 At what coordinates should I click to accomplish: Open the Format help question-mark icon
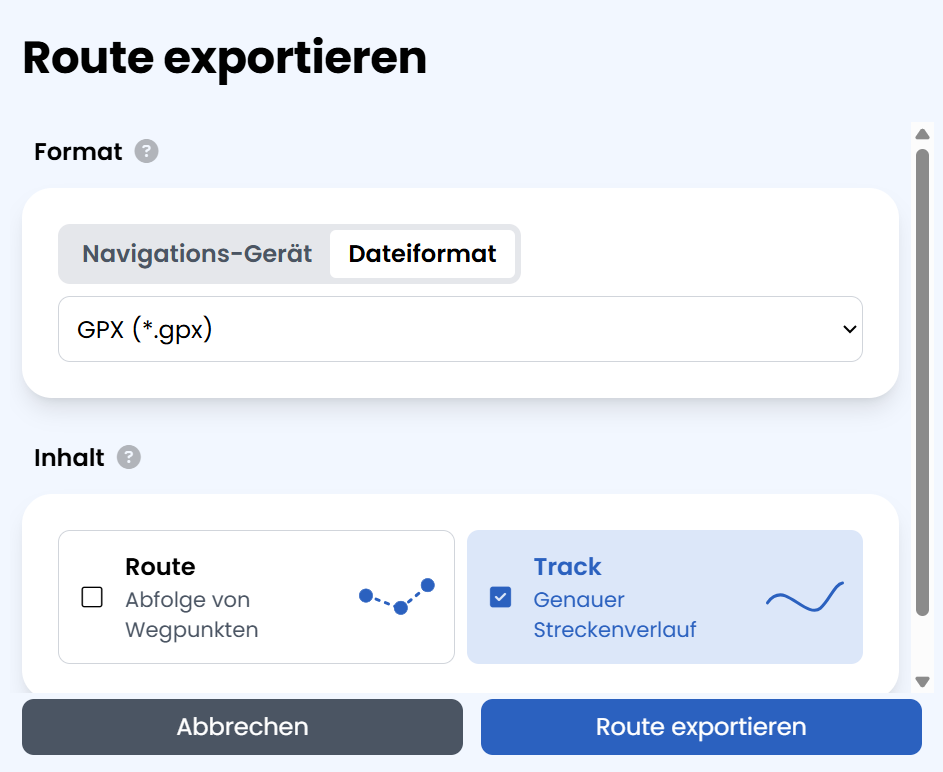[146, 152]
